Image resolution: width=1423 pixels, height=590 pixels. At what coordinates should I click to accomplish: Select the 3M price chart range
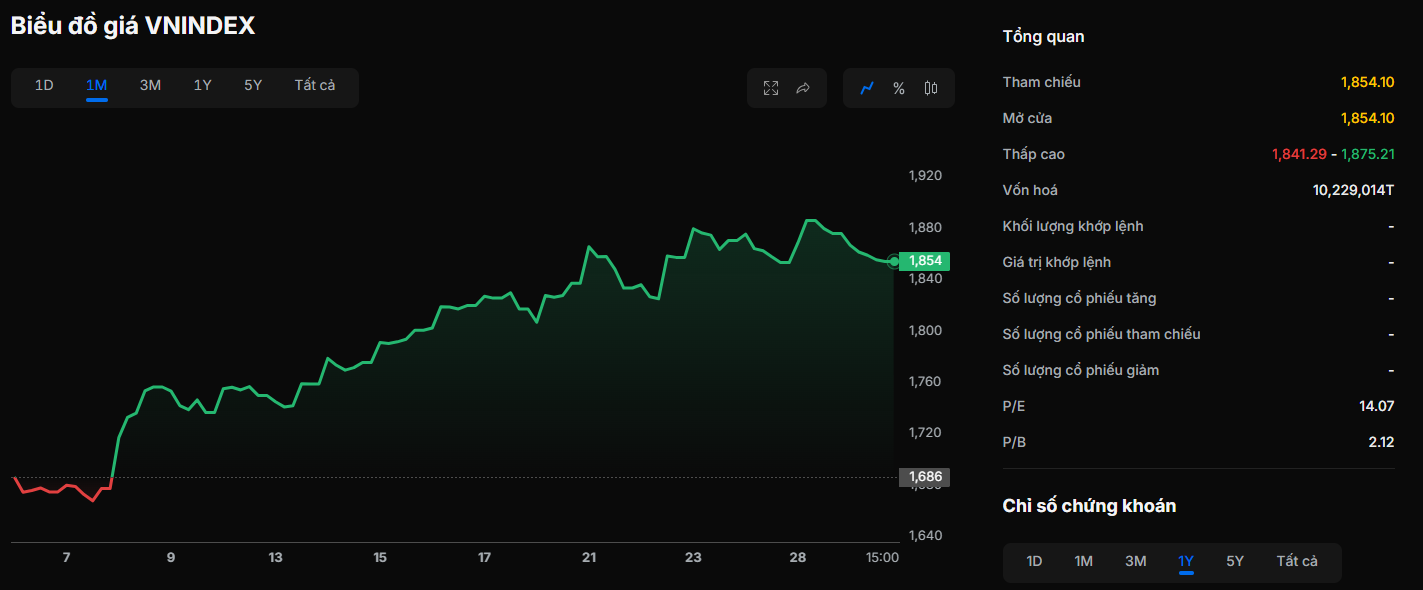tap(150, 86)
